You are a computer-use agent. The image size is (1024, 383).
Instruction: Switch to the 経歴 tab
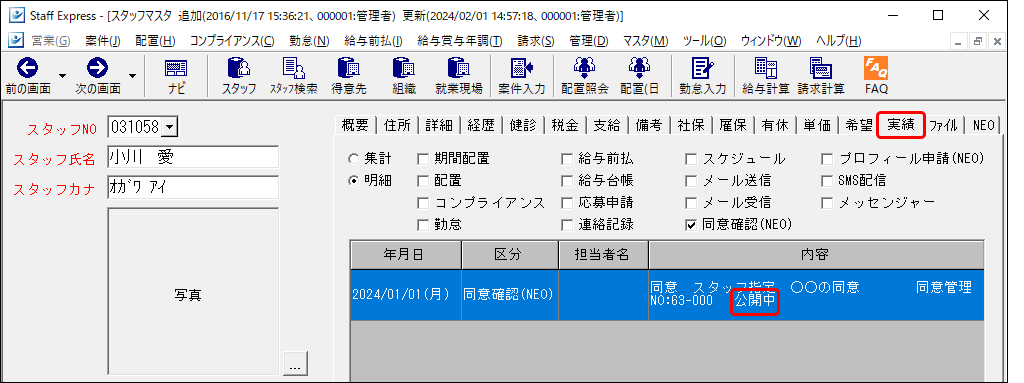point(481,125)
